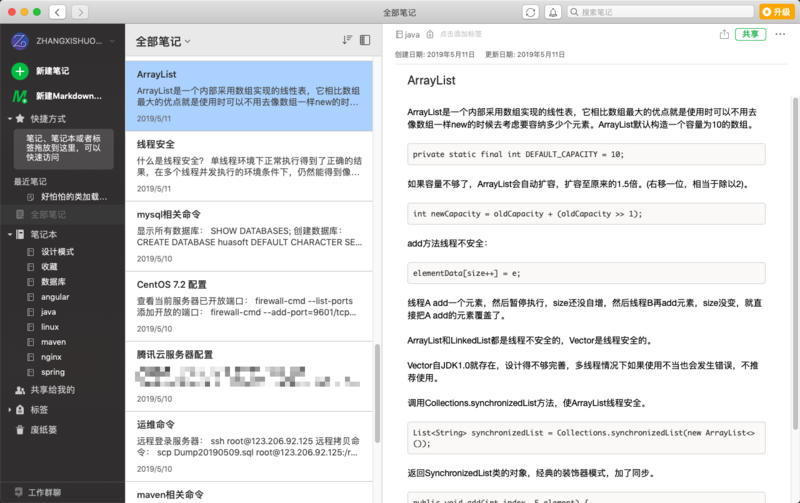Go forward with the right arrow button
This screenshot has height=503, width=800.
pyautogui.click(x=80, y=12)
